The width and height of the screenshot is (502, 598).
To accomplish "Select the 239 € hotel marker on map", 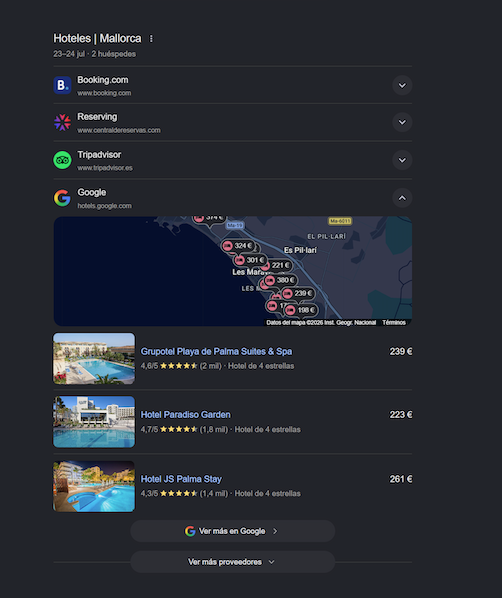I will click(298, 293).
